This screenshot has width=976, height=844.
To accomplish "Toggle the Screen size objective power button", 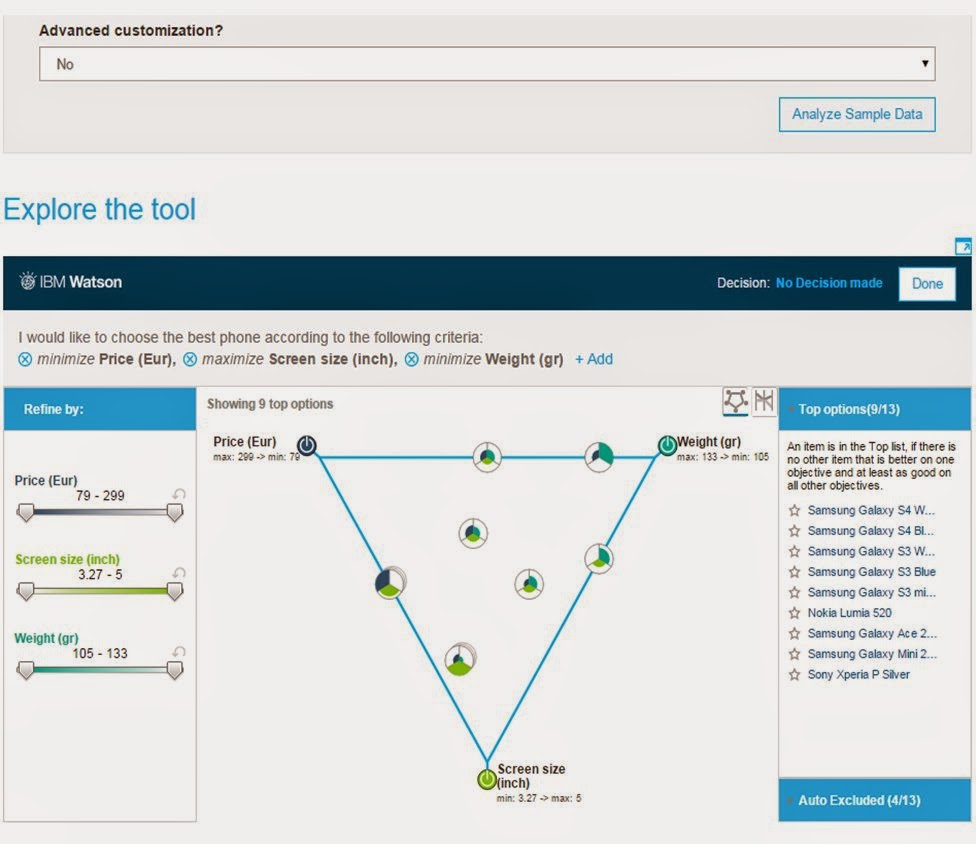I will click(487, 779).
